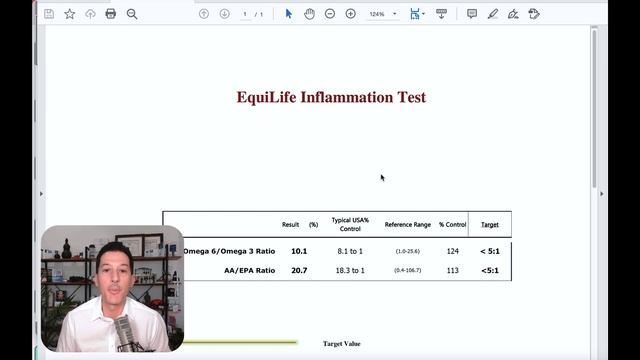Image resolution: width=640 pixels, height=360 pixels.
Task: Click the AA/EPA Ratio label
Action: [x=249, y=270]
